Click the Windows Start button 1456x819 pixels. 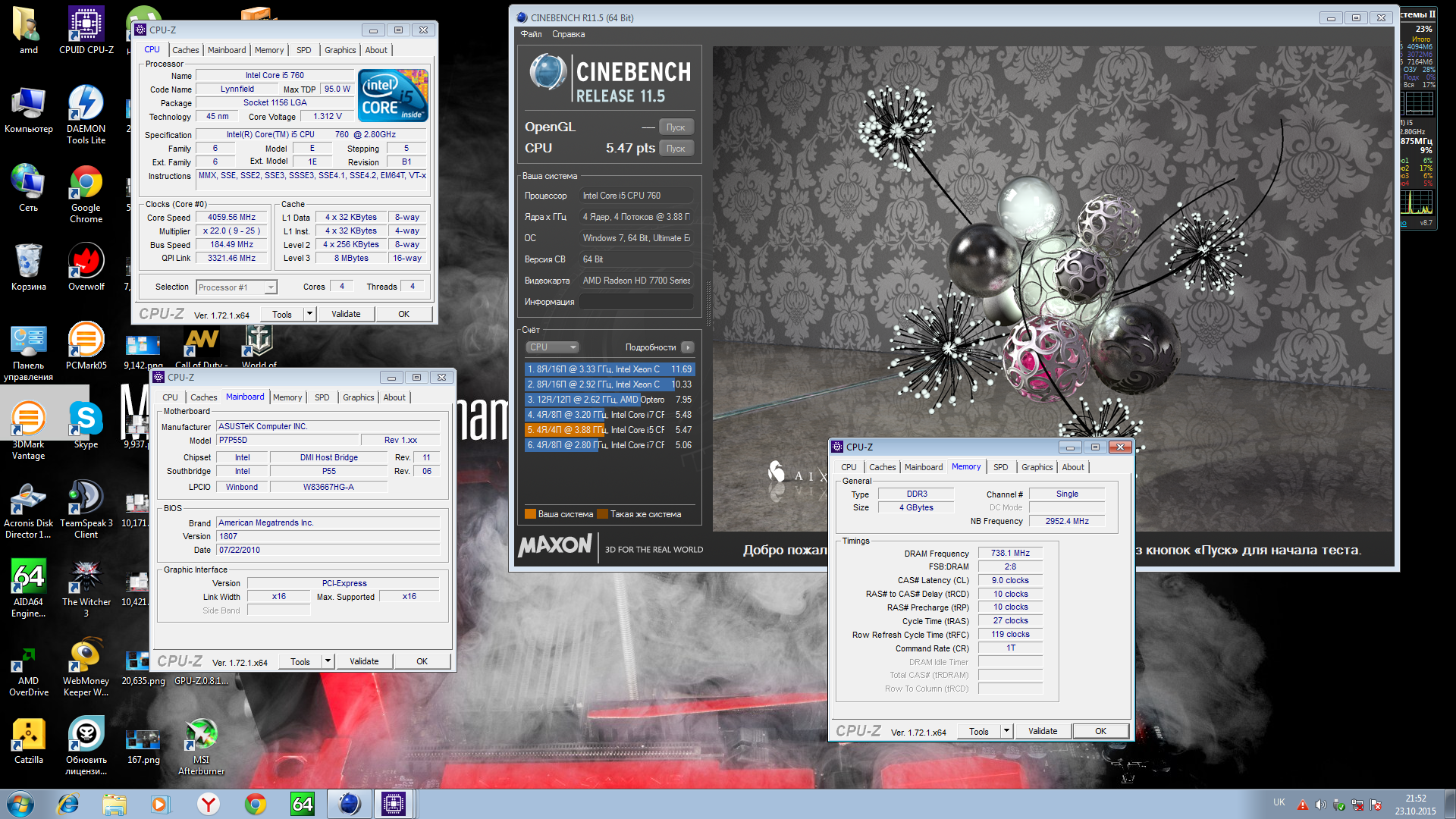[x=20, y=804]
